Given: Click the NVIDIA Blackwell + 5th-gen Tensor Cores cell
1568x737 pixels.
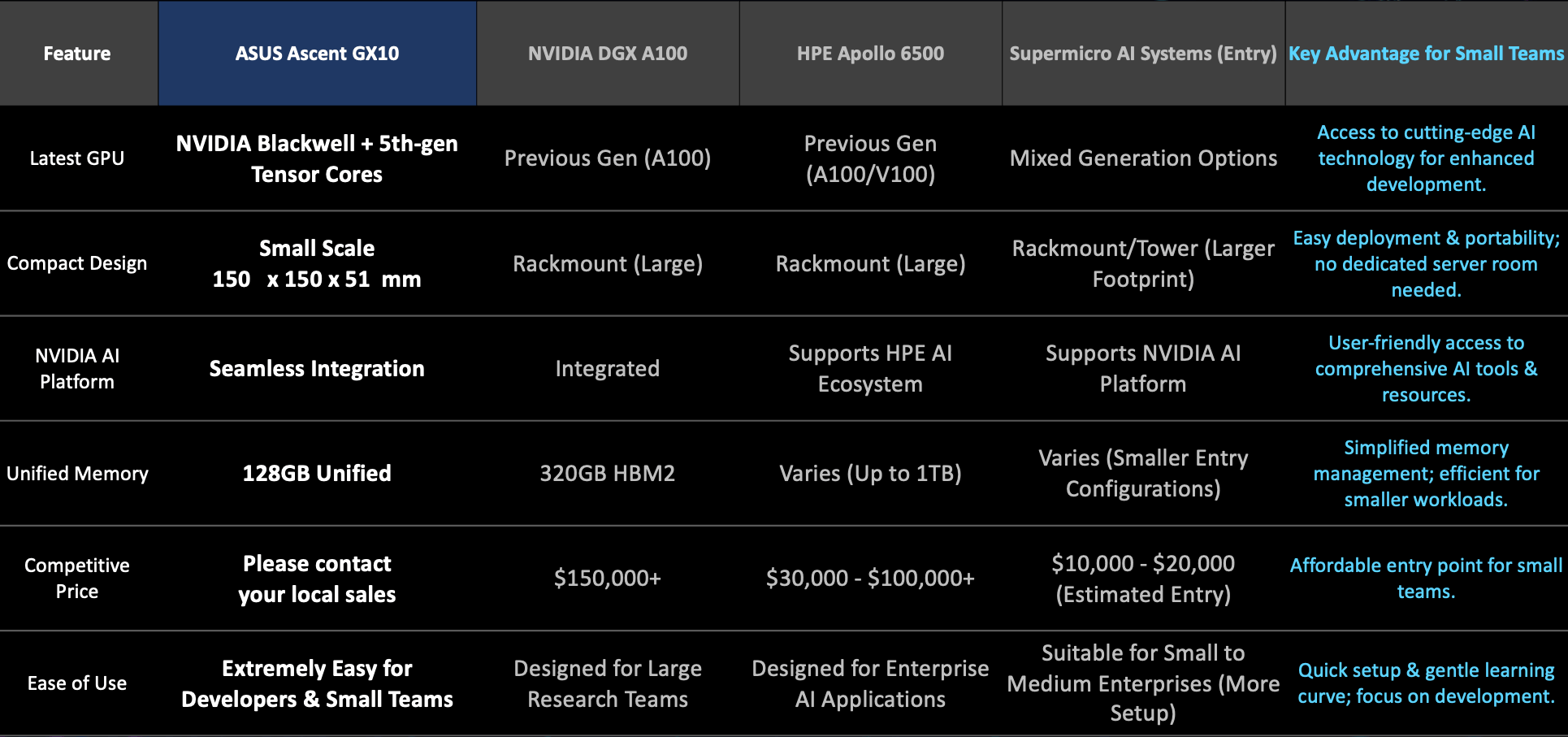Looking at the screenshot, I should point(317,158).
